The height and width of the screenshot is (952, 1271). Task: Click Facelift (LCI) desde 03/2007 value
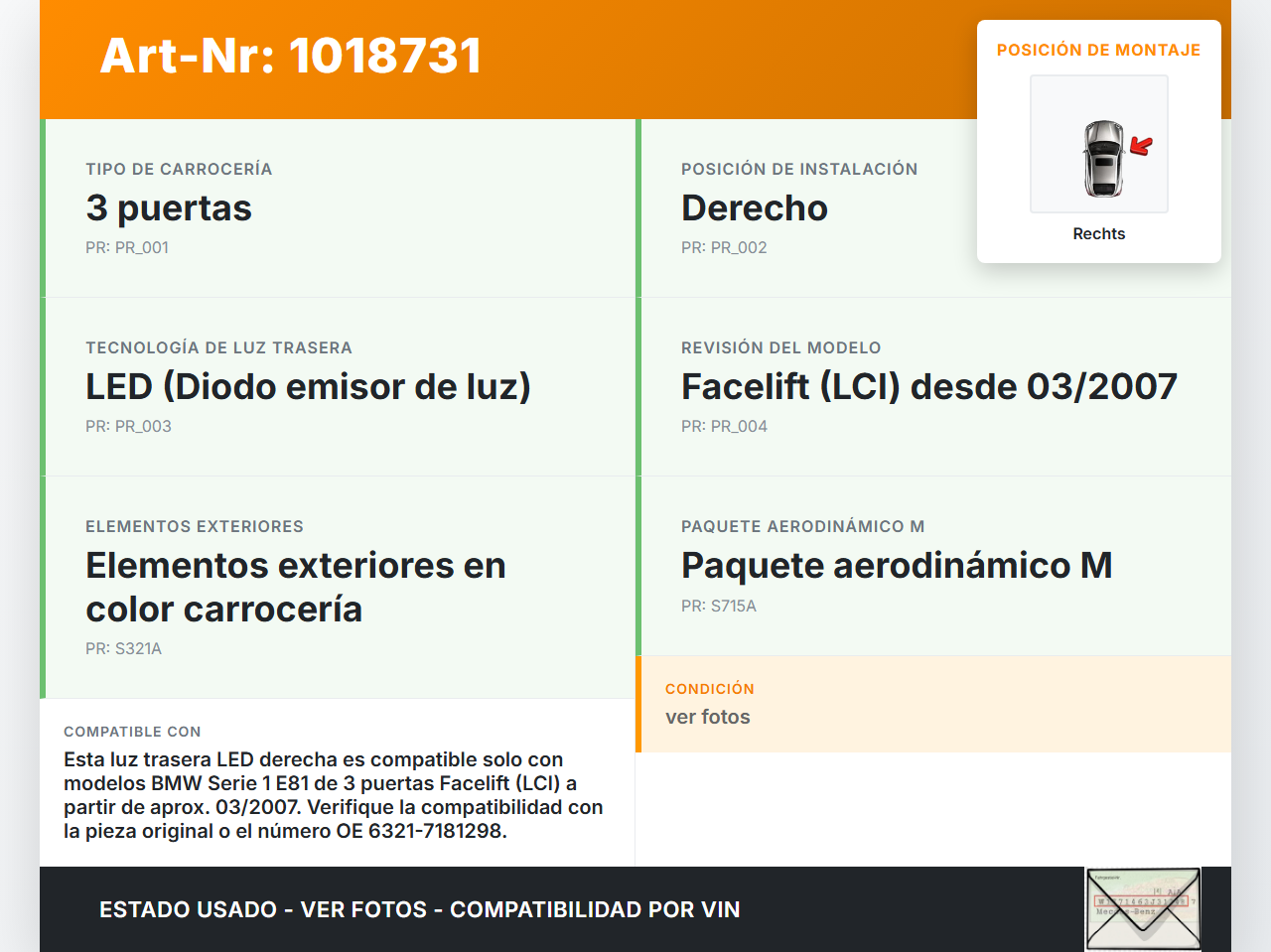tap(928, 387)
